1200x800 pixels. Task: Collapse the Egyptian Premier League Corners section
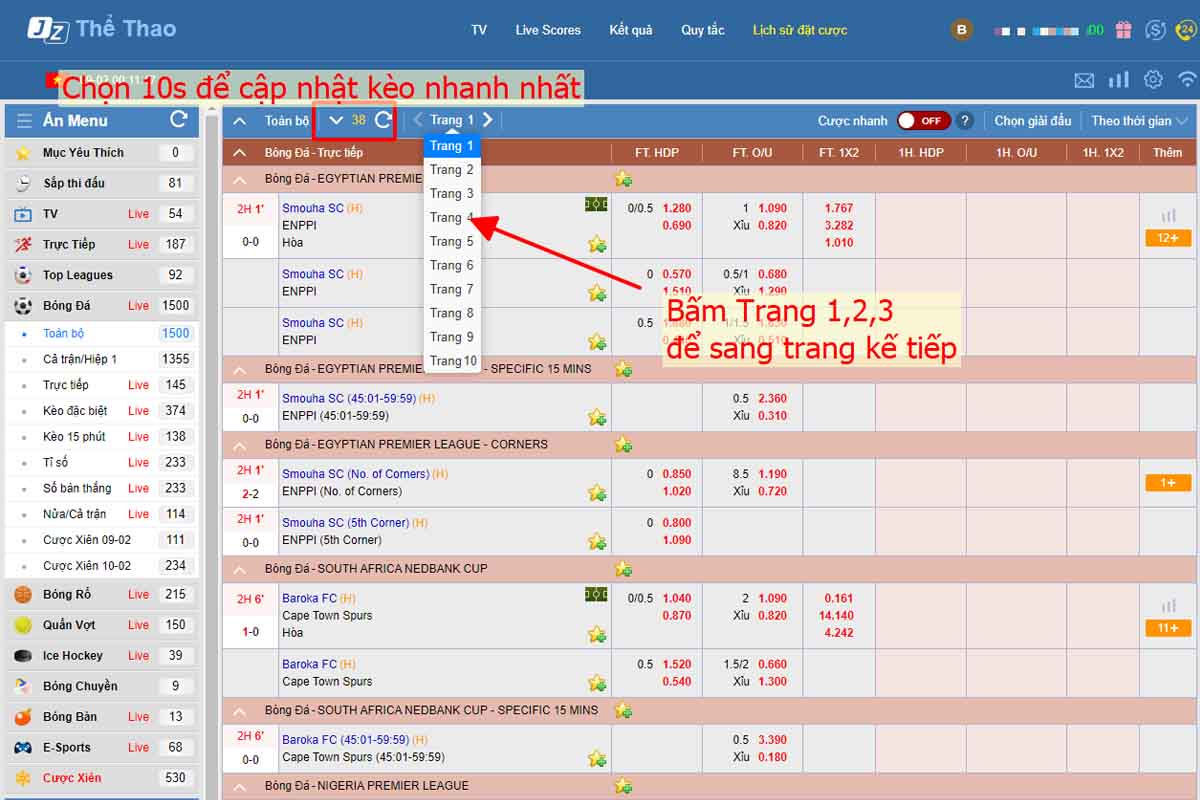(x=239, y=444)
